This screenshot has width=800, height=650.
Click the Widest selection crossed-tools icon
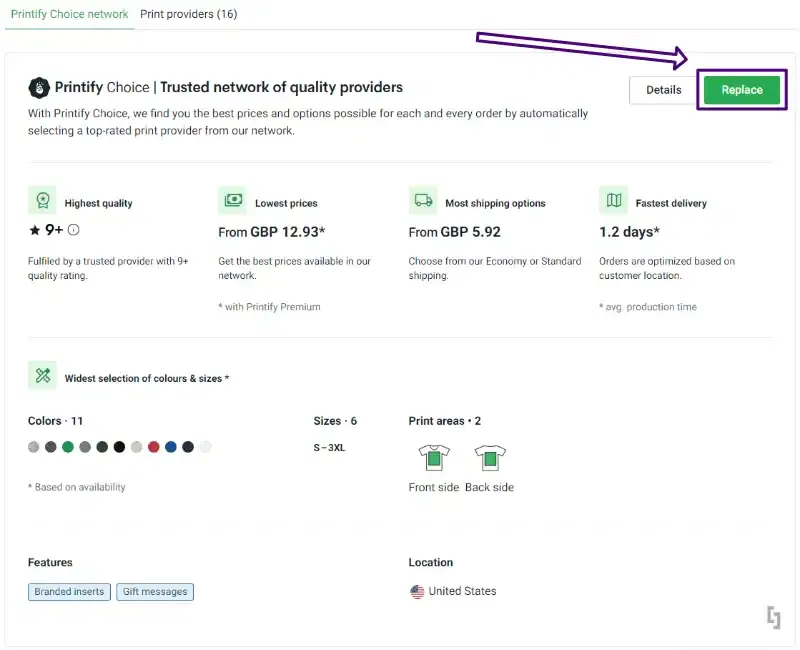point(43,375)
